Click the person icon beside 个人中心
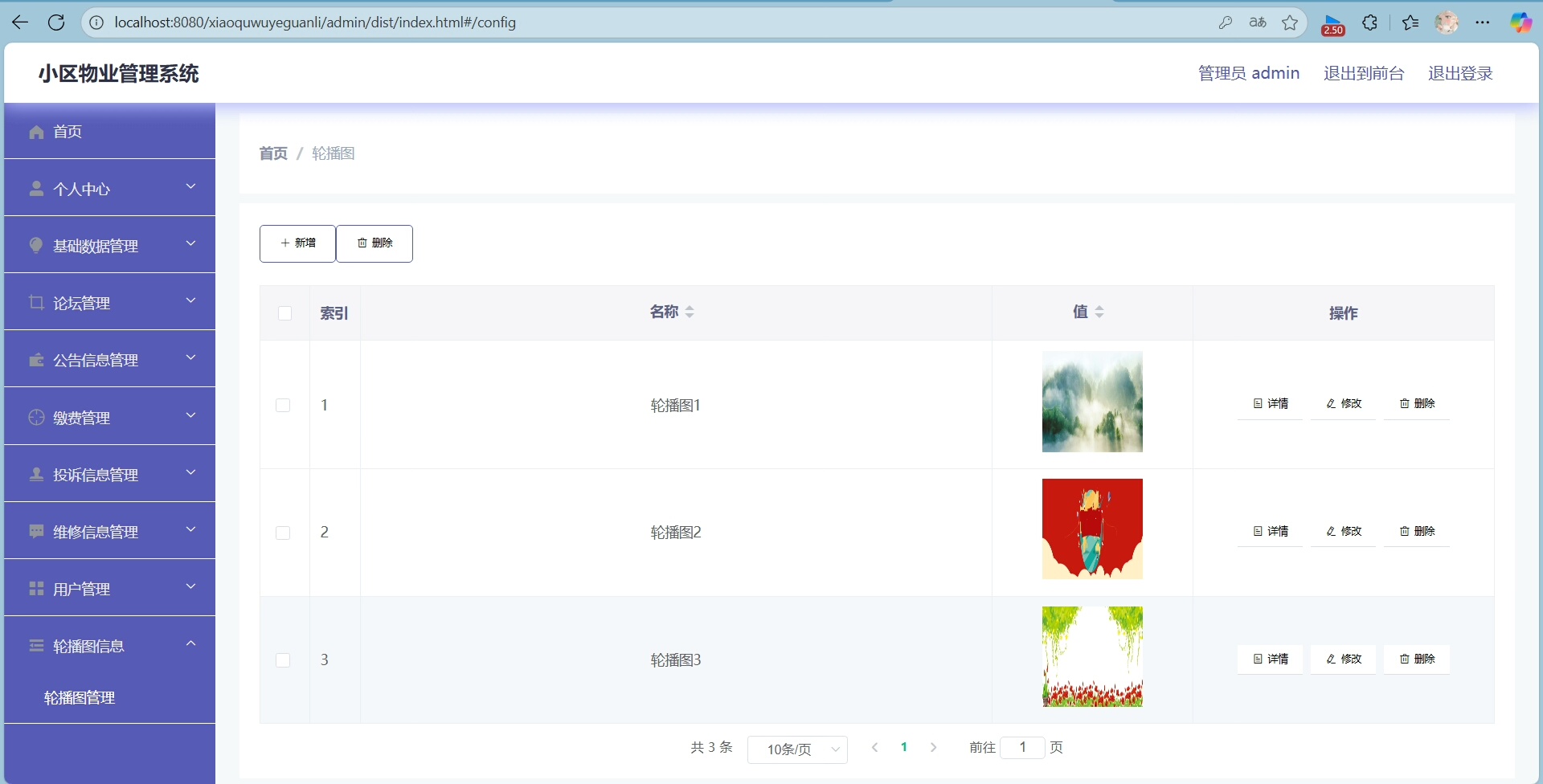 tap(36, 189)
